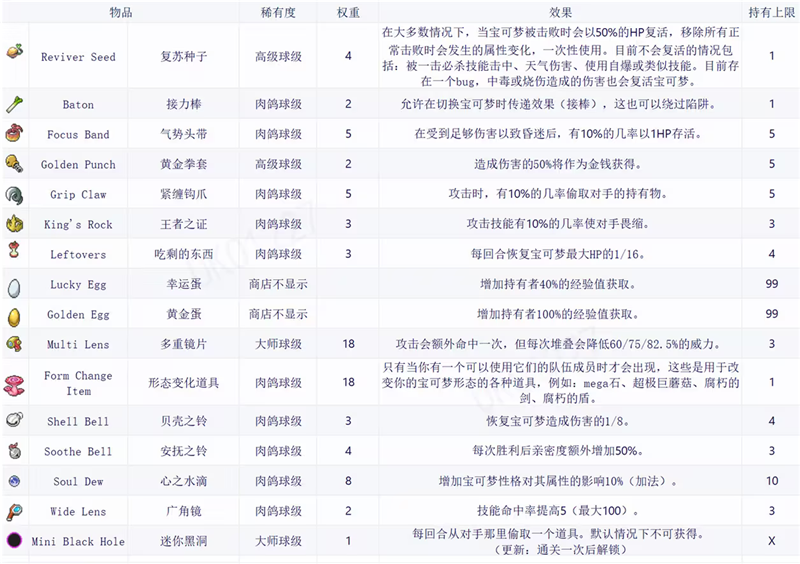Click the Chinese name 贝壳之铃
Viewport: 800px width, 564px height.
pos(184,421)
